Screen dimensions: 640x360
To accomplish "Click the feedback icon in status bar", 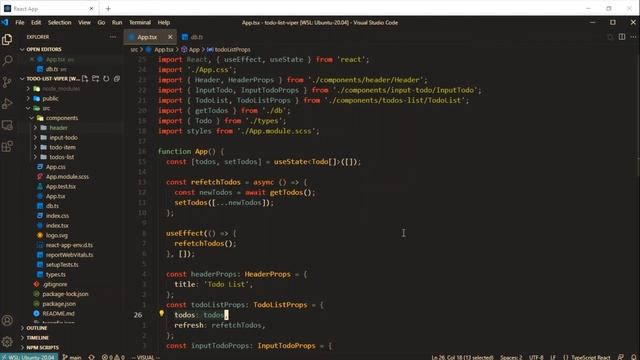I will 621,357.
